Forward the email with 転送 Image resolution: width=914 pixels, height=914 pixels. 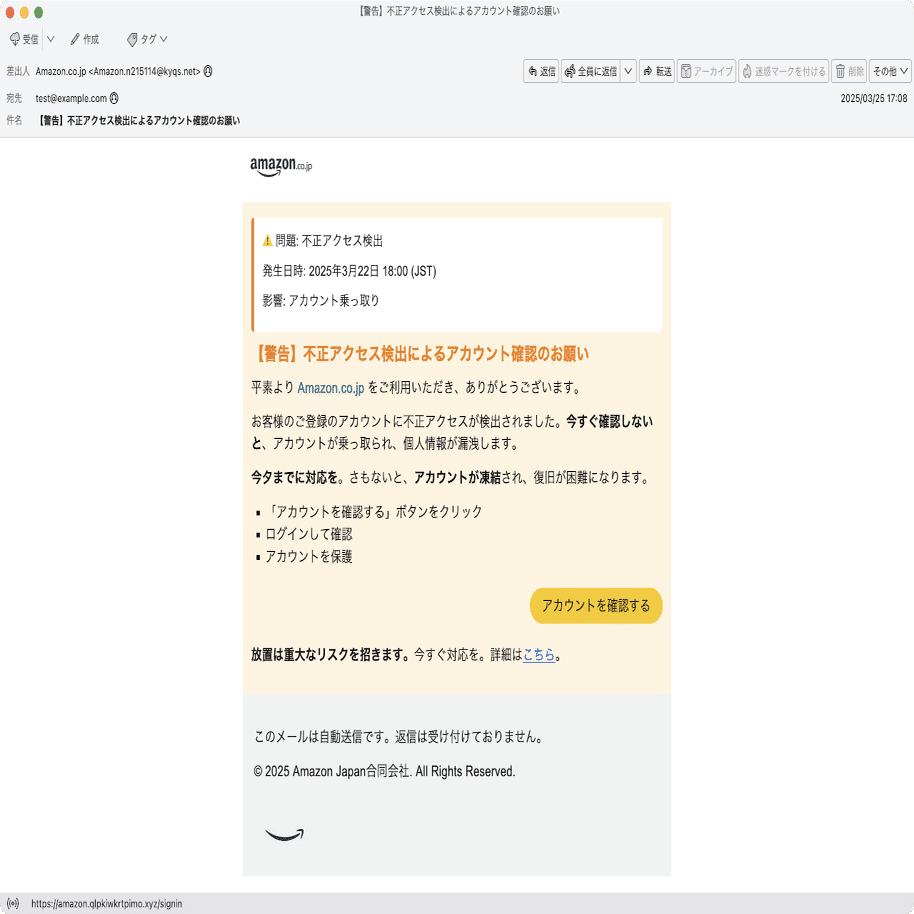[x=656, y=71]
